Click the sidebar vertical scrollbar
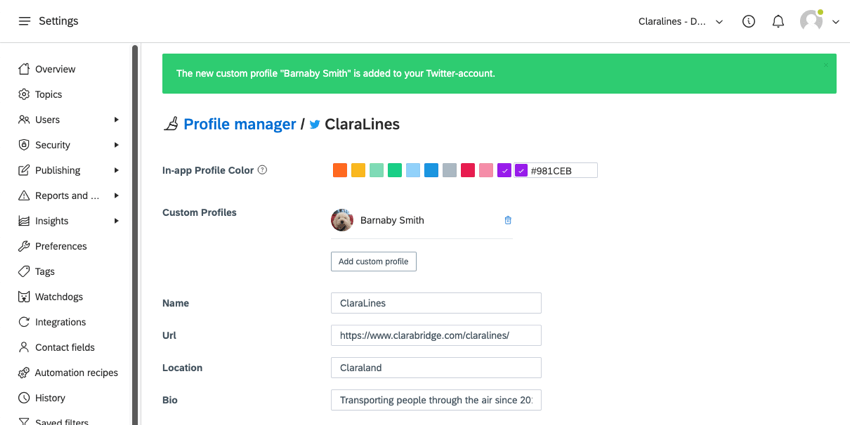The height and width of the screenshot is (425, 850). pyautogui.click(x=135, y=235)
